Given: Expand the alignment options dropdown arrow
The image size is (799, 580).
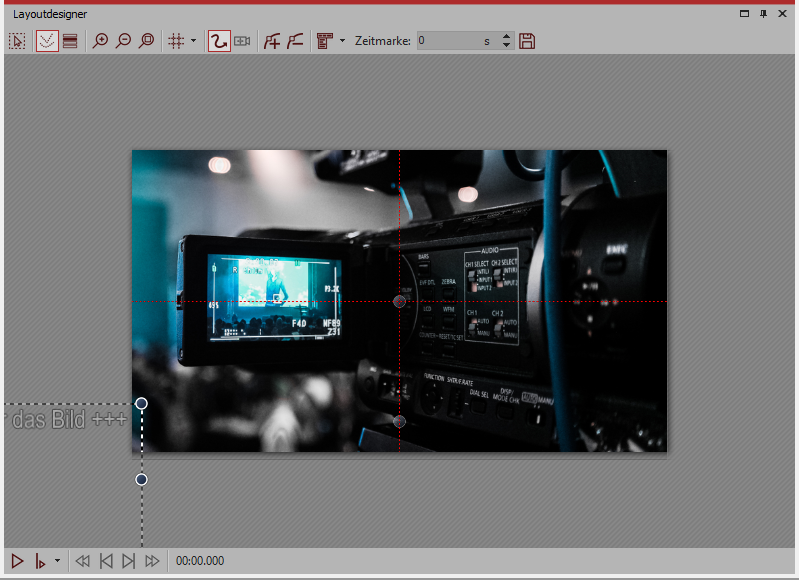Looking at the screenshot, I should pos(342,41).
